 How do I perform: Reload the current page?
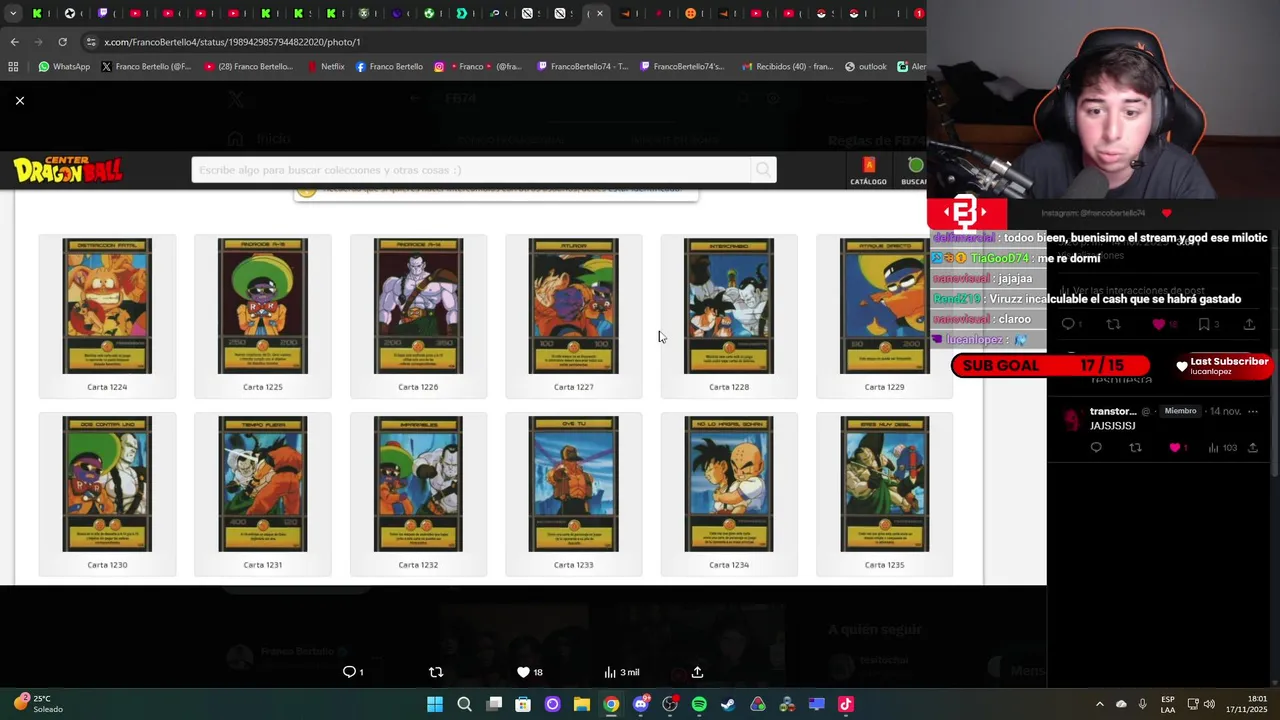click(62, 42)
